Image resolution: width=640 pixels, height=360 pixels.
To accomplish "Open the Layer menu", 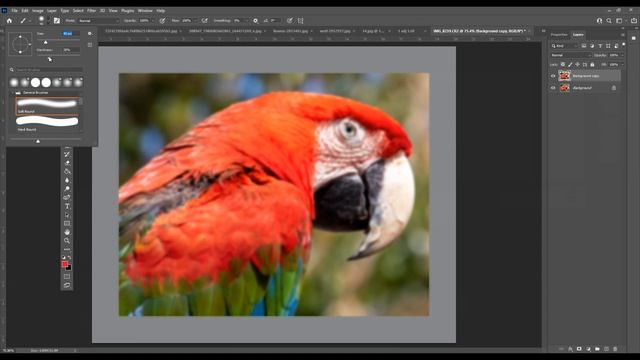I will pos(52,11).
